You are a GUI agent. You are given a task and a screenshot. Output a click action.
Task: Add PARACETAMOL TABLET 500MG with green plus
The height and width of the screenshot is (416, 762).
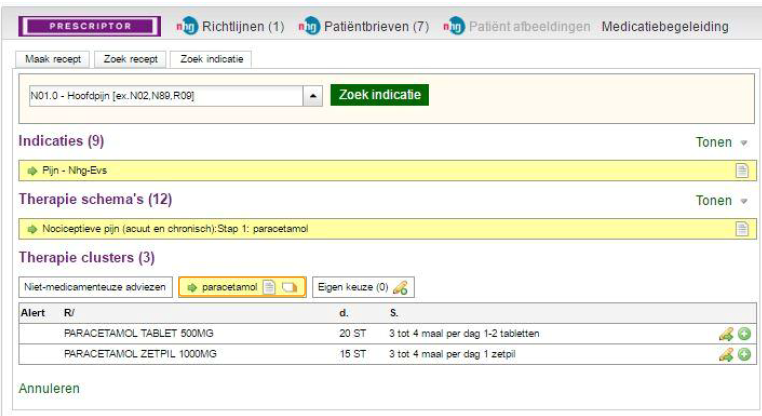click(x=744, y=334)
